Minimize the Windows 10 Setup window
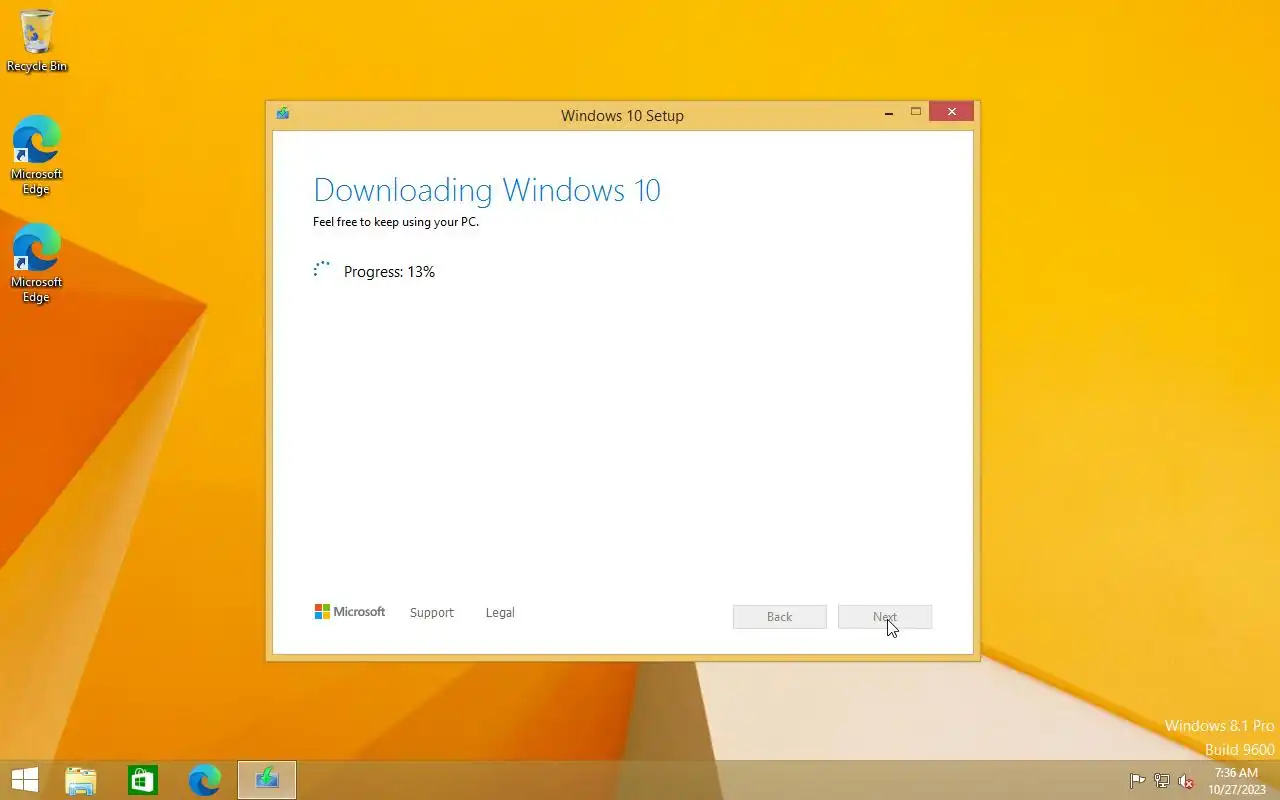 coord(888,113)
